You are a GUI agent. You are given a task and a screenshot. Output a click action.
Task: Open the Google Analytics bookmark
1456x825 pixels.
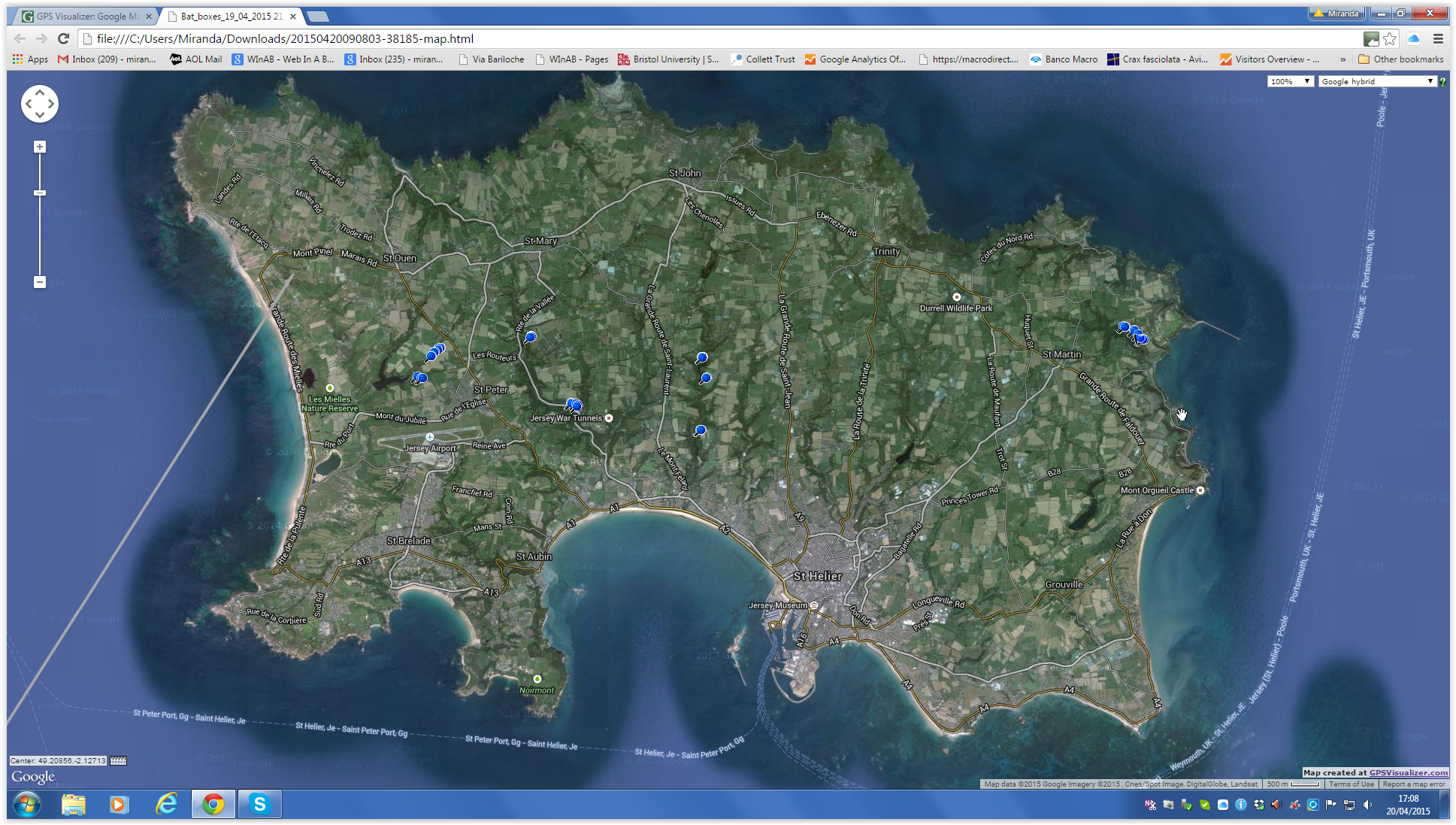click(855, 59)
